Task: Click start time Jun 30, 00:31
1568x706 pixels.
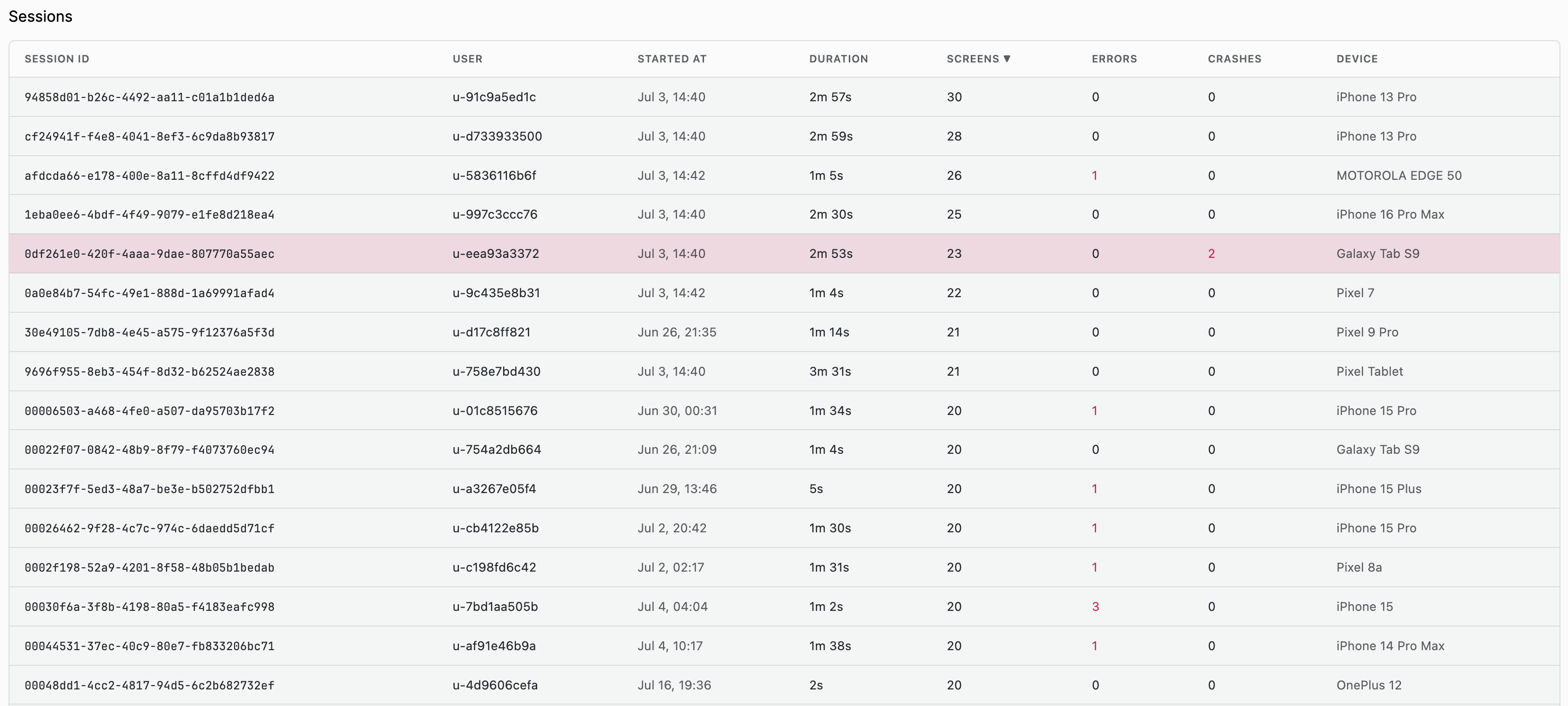Action: click(x=677, y=411)
